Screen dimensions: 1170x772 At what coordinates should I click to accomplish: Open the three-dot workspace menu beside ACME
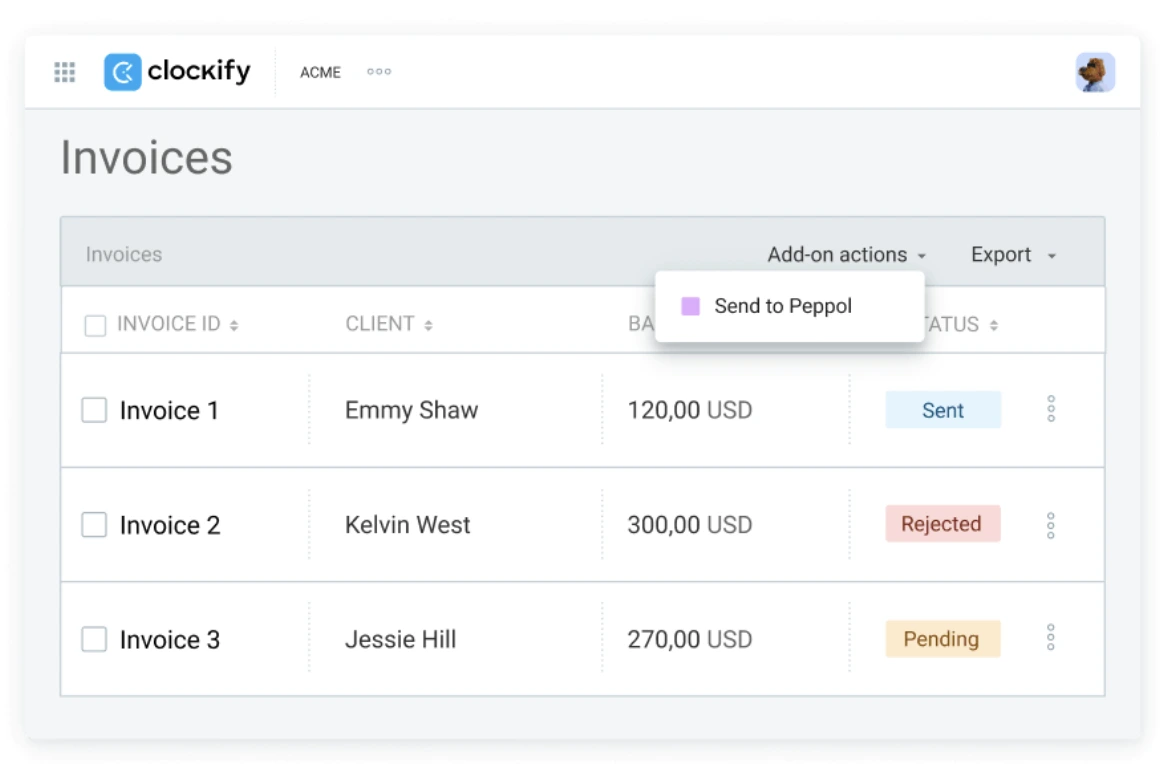(379, 72)
